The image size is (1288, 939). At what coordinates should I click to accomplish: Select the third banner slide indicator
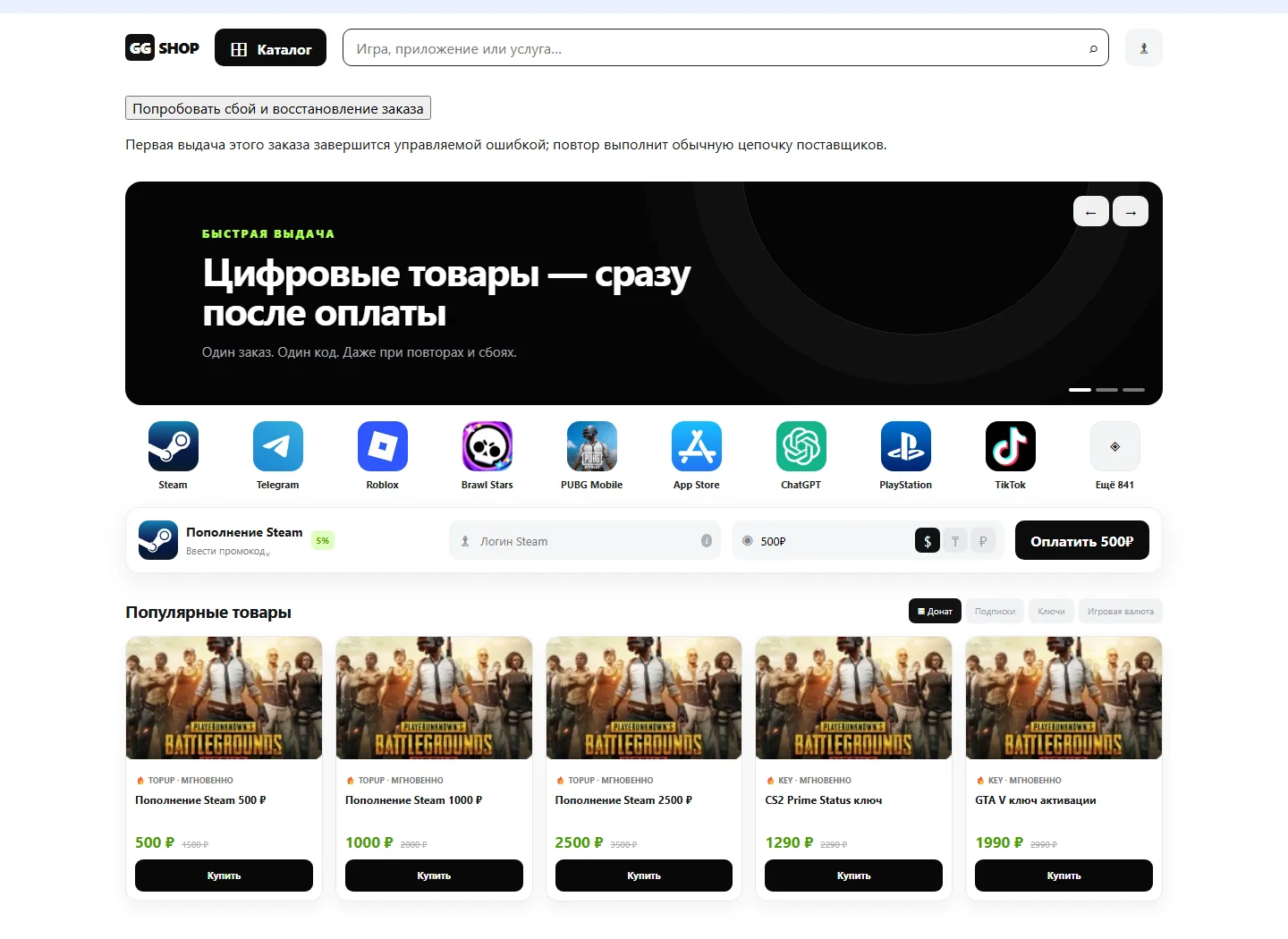coord(1134,390)
